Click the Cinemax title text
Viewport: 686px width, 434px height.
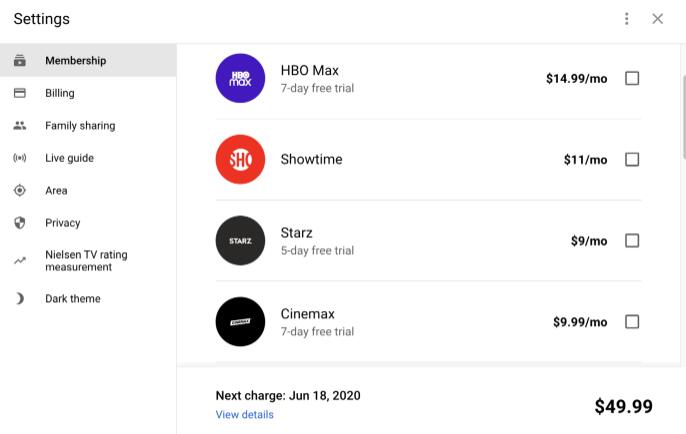(308, 314)
